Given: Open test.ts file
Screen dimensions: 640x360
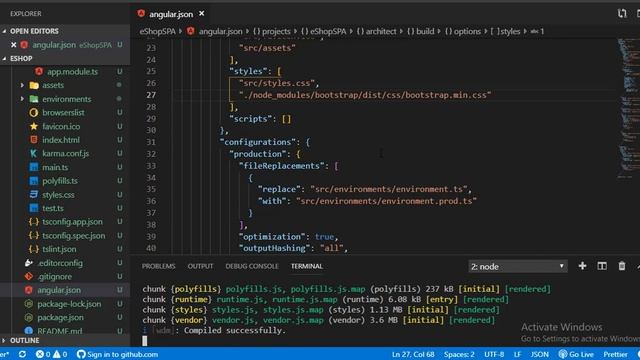Looking at the screenshot, I should [53, 208].
